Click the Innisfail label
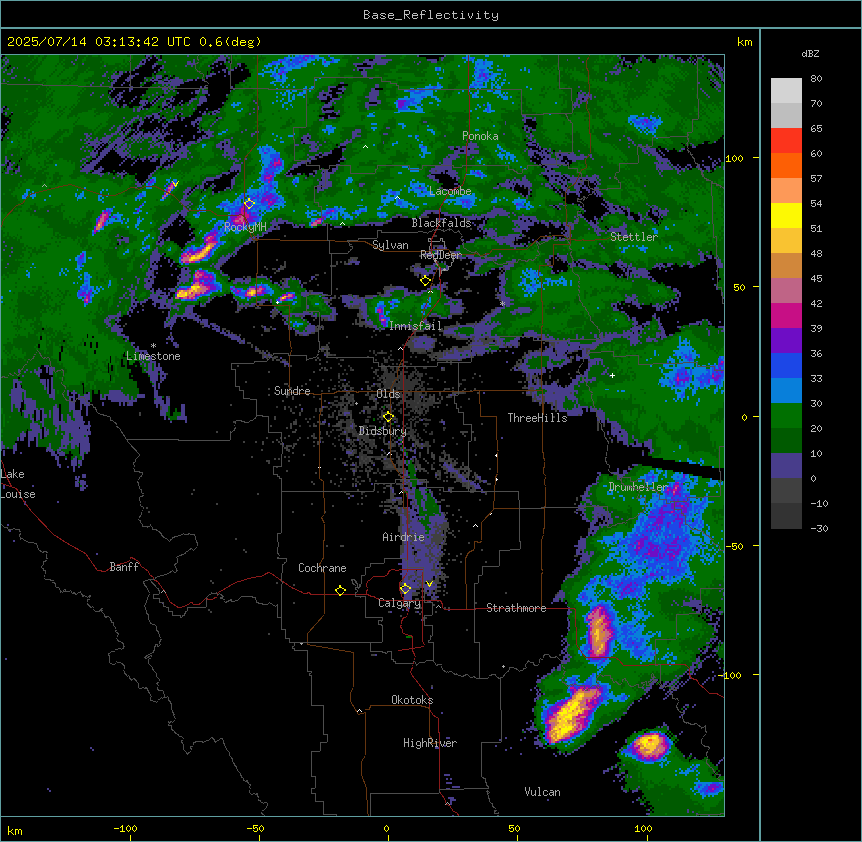 (x=416, y=326)
